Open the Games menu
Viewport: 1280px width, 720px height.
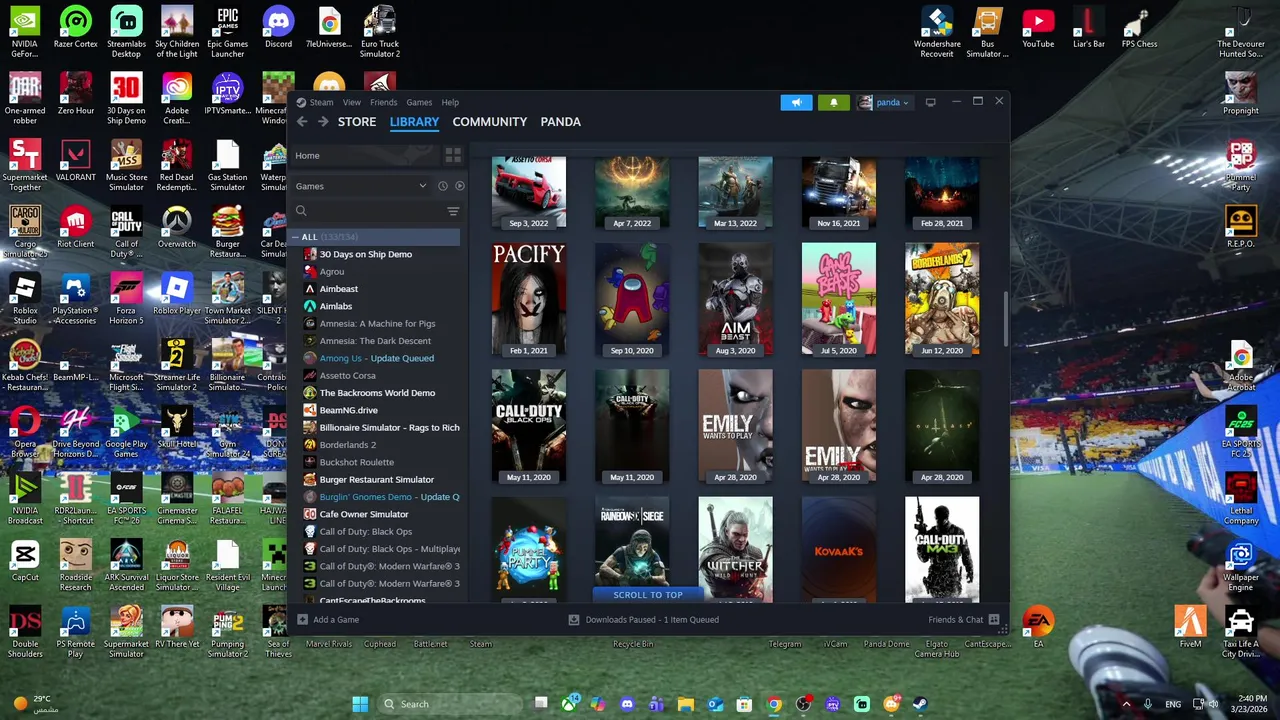coord(419,102)
